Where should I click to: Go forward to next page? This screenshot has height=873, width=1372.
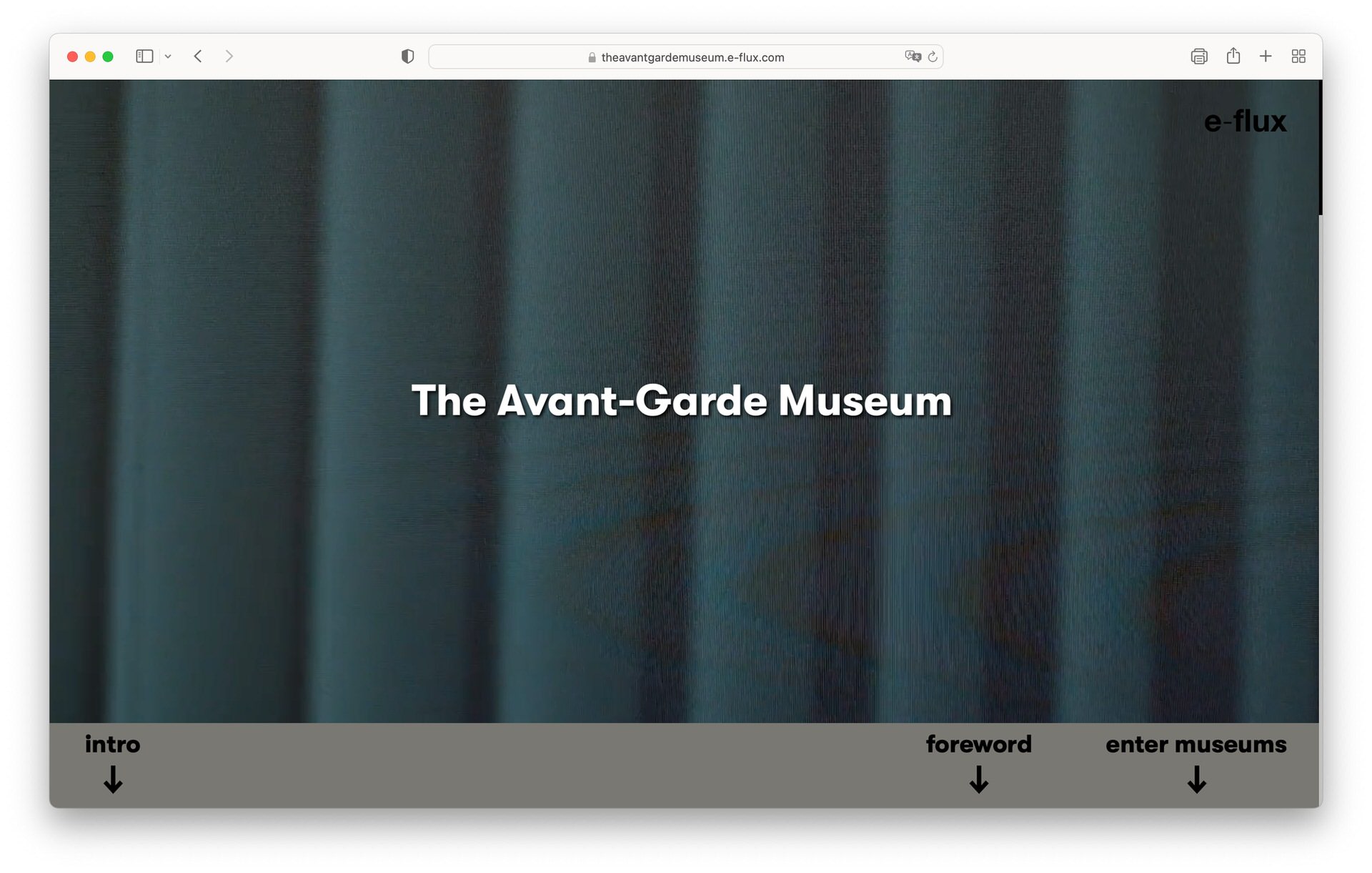click(x=229, y=56)
